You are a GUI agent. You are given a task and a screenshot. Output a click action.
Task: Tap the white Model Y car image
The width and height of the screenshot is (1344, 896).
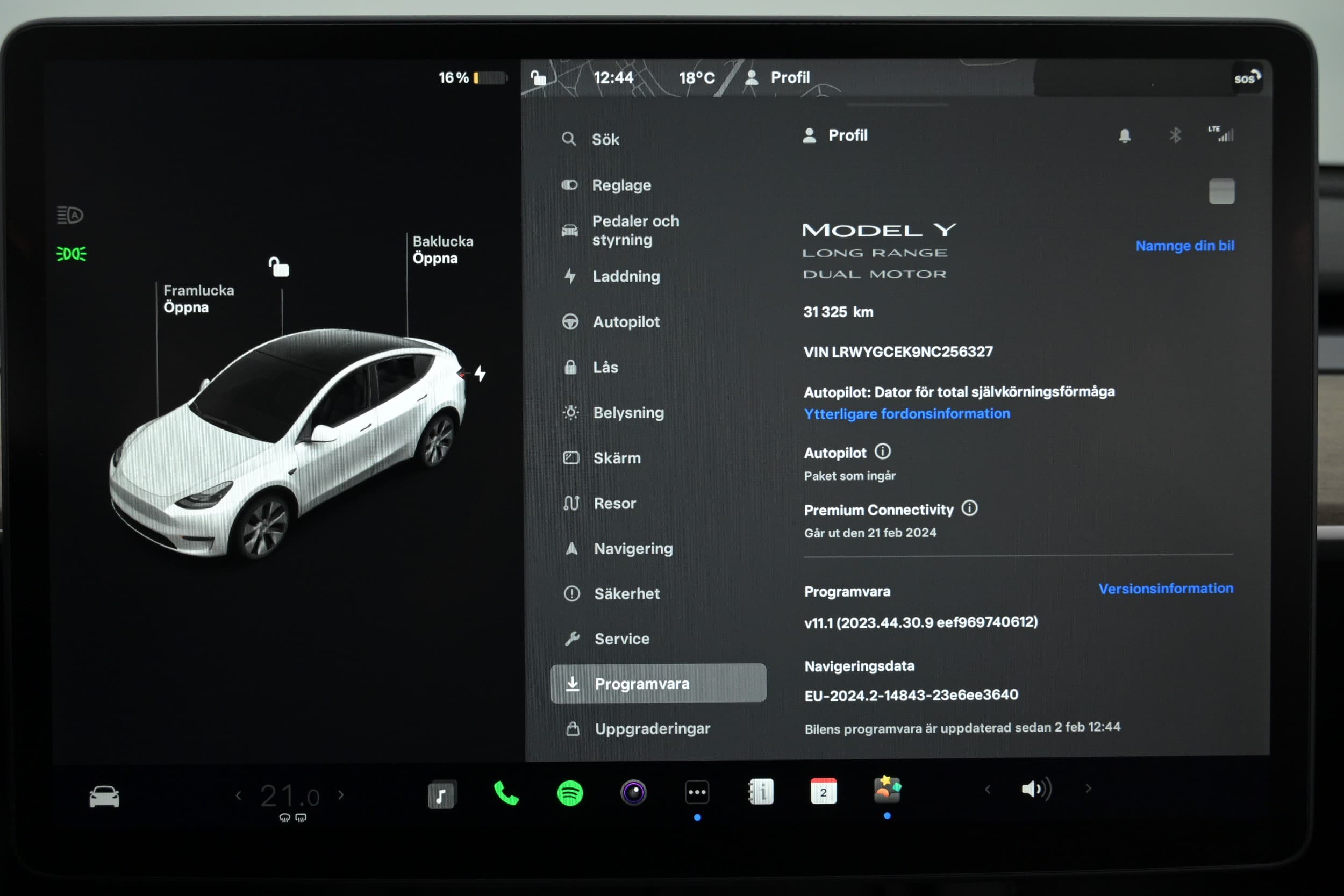click(289, 443)
